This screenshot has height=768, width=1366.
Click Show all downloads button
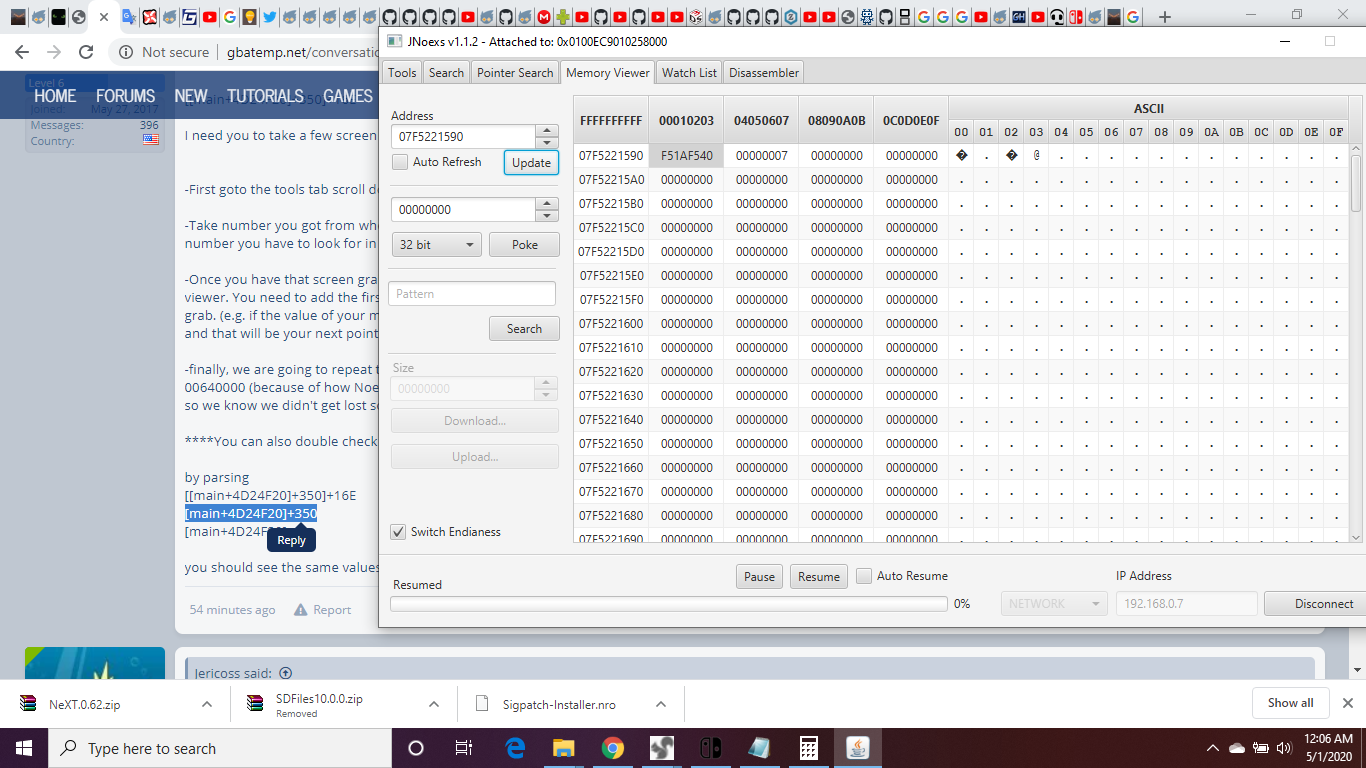1290,703
